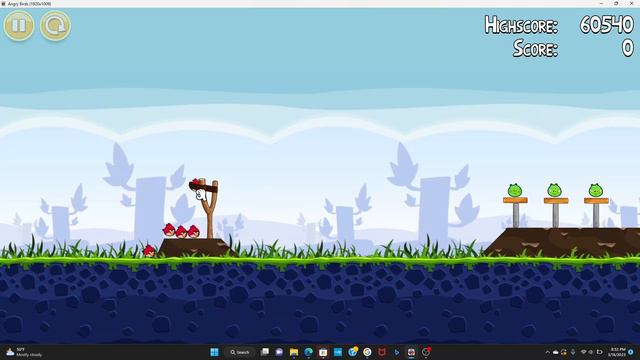
Task: Open the Windows Start menu
Action: (x=214, y=352)
